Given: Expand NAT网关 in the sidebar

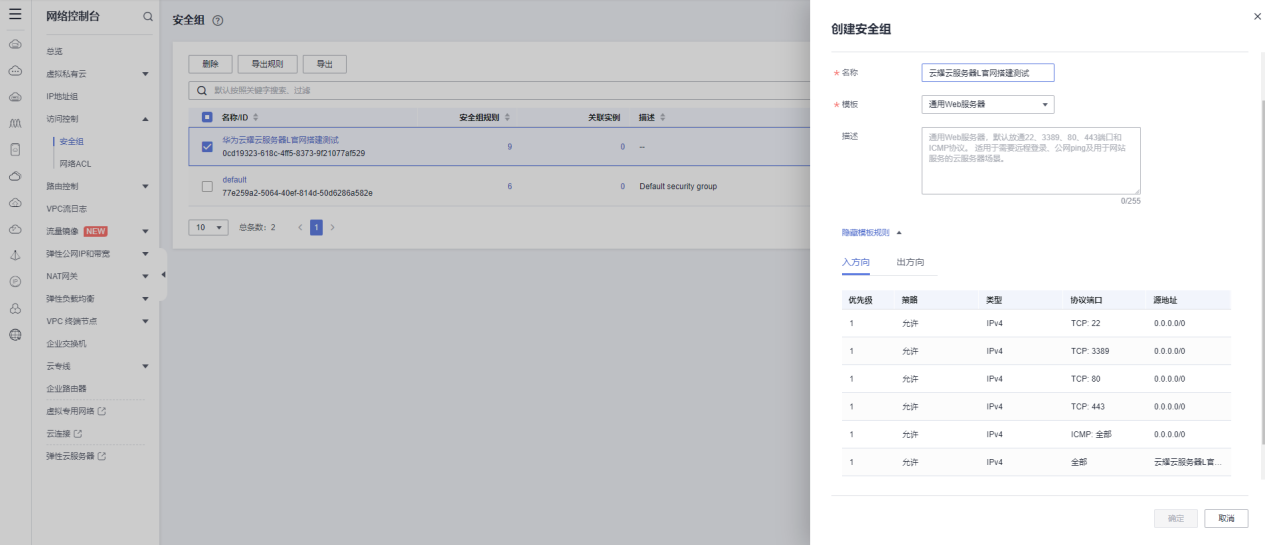Looking at the screenshot, I should (145, 276).
